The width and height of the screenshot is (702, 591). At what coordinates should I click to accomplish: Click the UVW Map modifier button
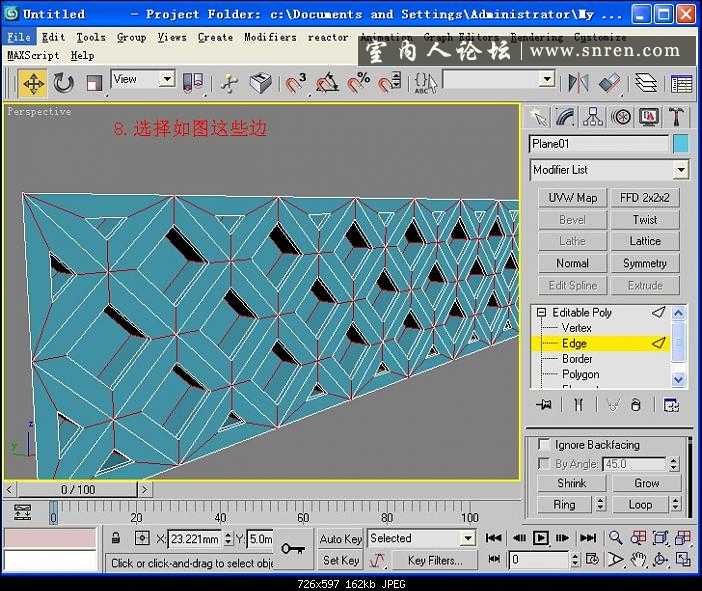(x=573, y=197)
